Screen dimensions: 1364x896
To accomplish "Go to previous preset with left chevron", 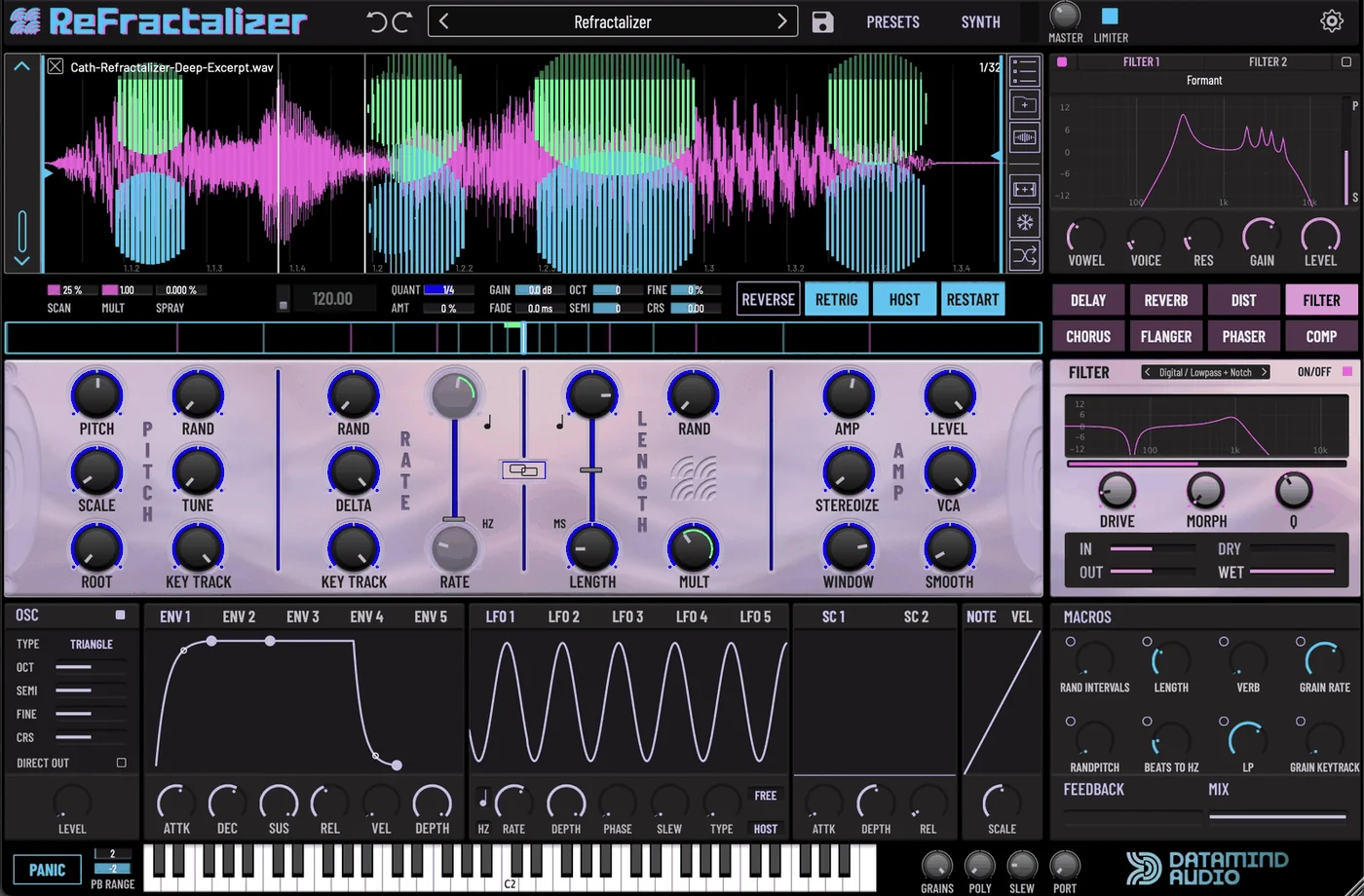I will coord(444,21).
